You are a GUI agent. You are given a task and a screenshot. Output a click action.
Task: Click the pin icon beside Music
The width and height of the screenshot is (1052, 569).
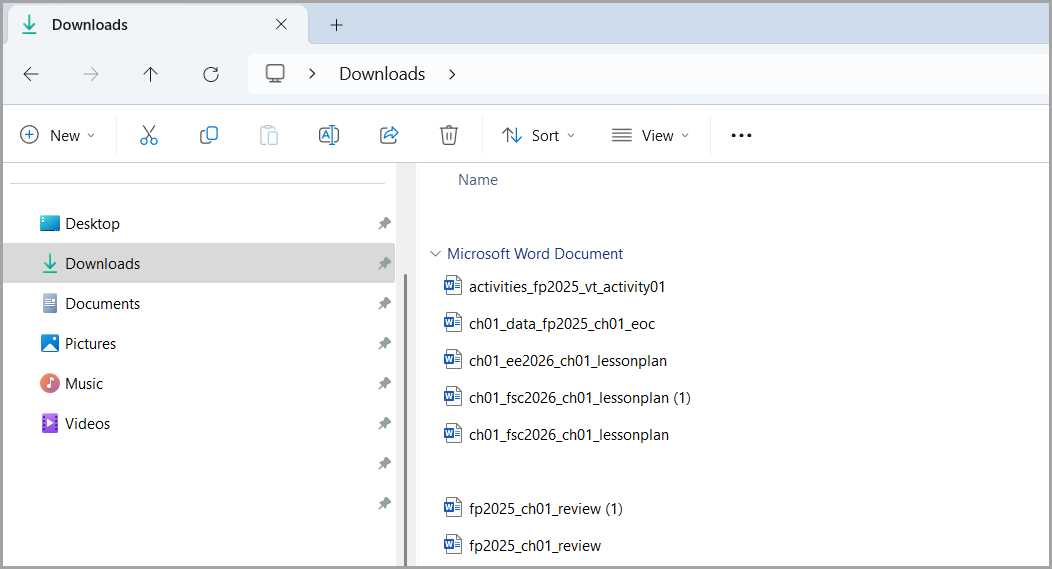(384, 384)
